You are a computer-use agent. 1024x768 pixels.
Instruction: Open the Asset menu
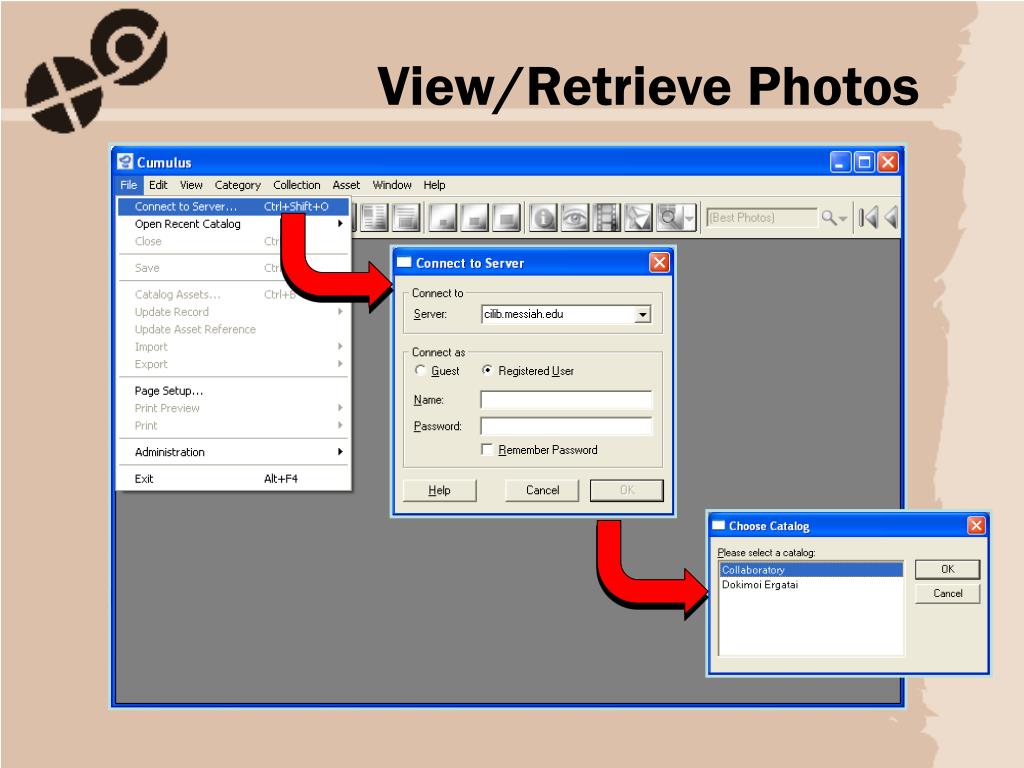[x=346, y=185]
